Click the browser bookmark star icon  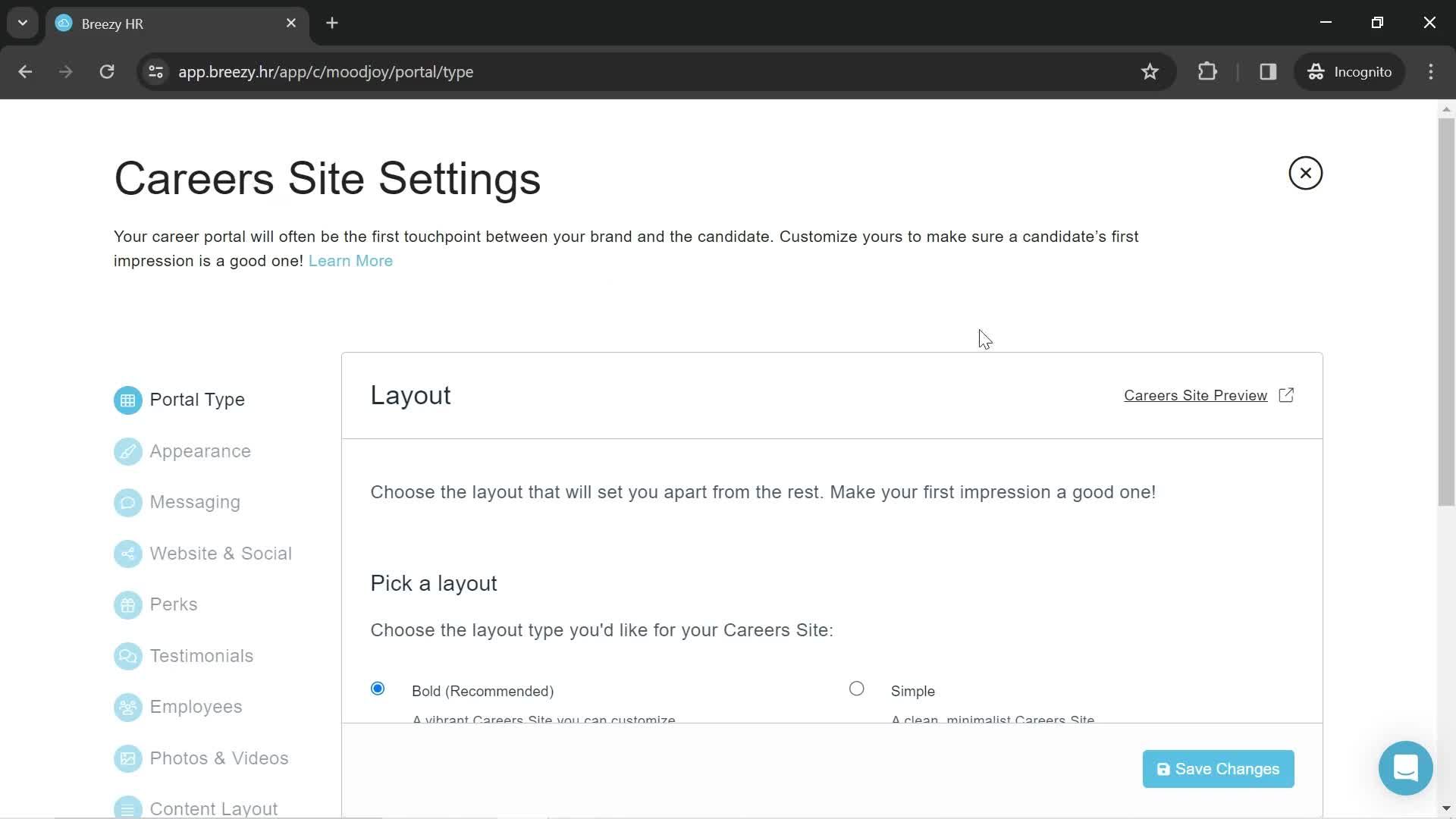point(1151,71)
